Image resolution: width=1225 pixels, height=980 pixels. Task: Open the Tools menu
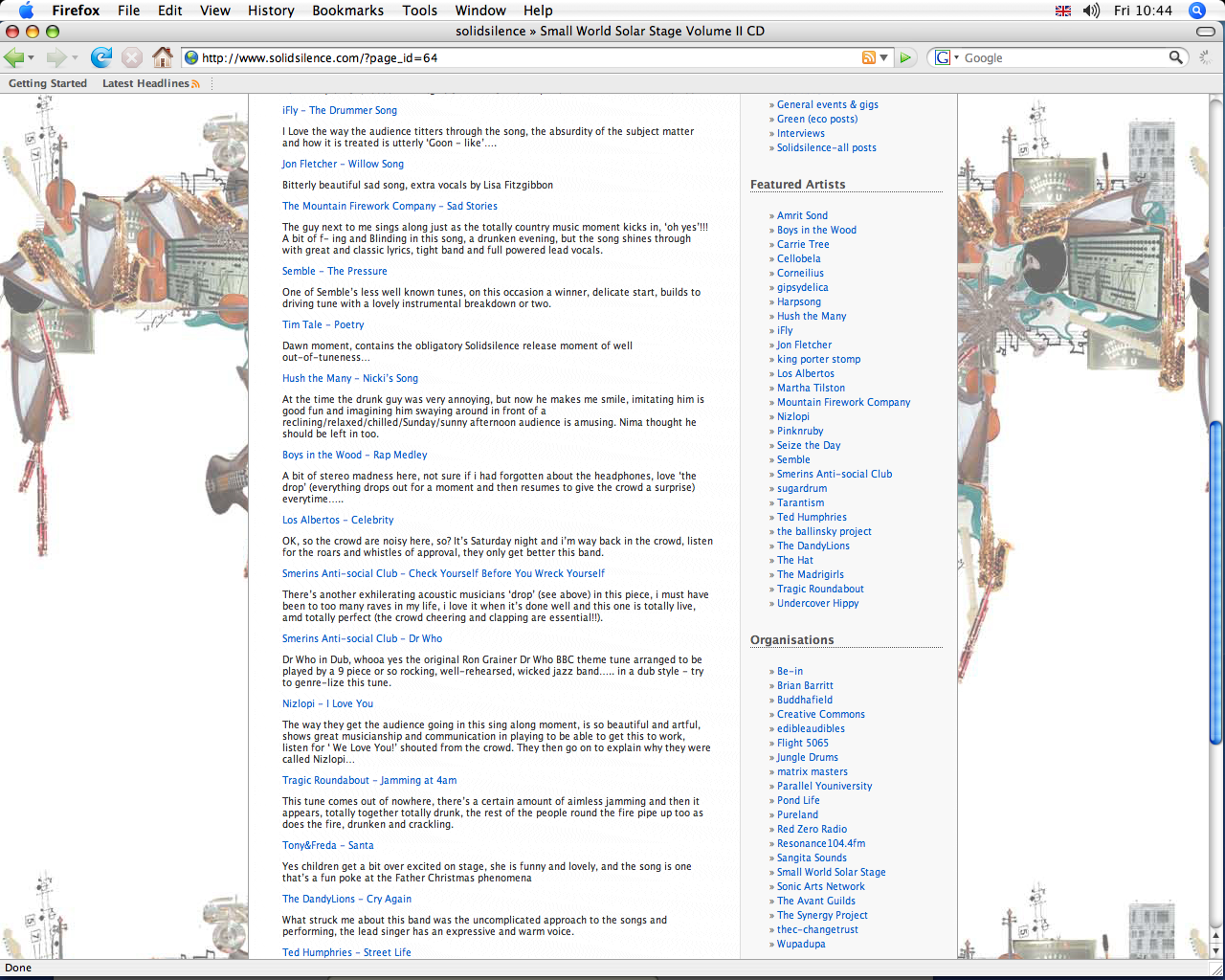[x=419, y=11]
